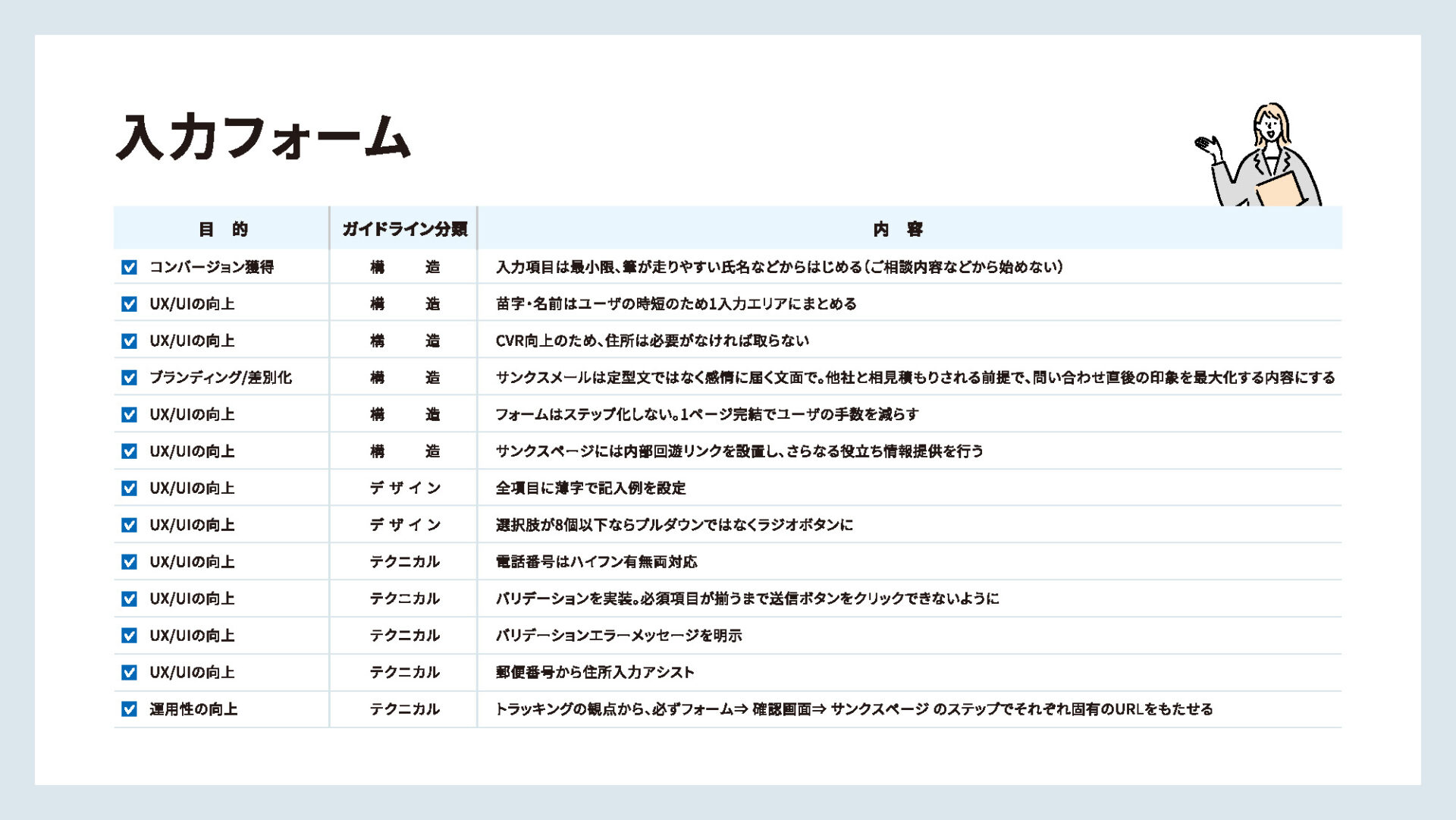The width and height of the screenshot is (1456, 820).
Task: Click バリデーションエラーメッセージを明示 row text
Action: point(619,636)
